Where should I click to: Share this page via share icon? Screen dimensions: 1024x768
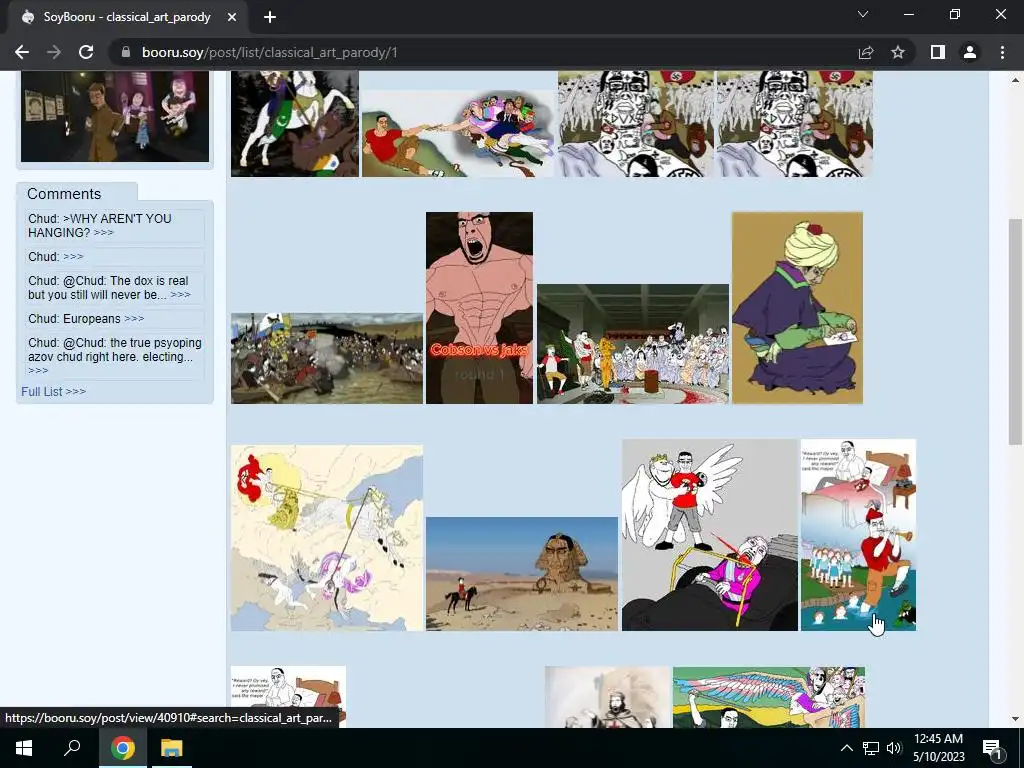866,52
